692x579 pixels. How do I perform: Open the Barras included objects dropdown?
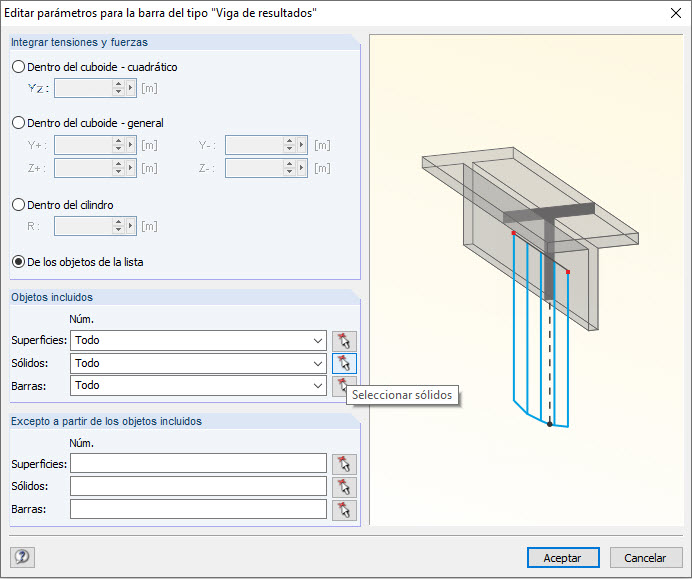(318, 386)
